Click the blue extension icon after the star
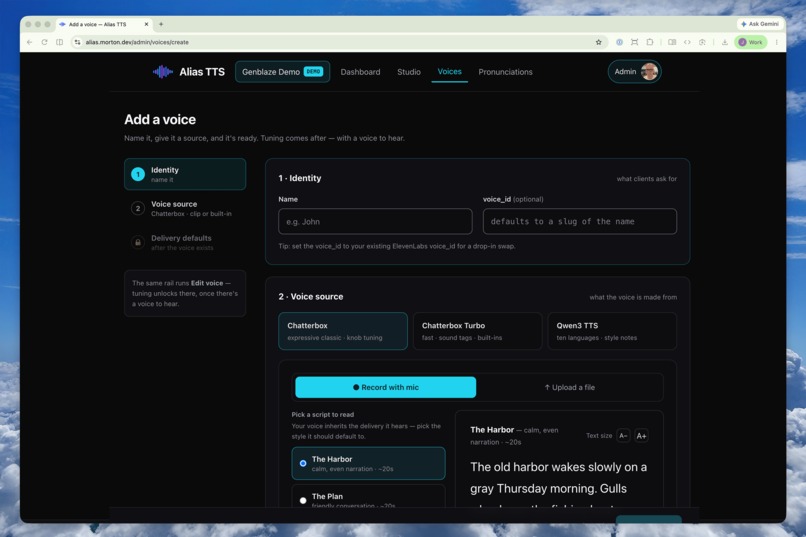Image resolution: width=806 pixels, height=537 pixels. 619,42
